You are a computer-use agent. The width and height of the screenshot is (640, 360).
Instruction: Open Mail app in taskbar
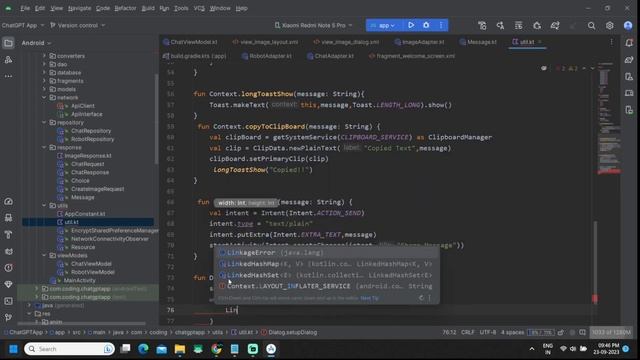click(x=162, y=349)
